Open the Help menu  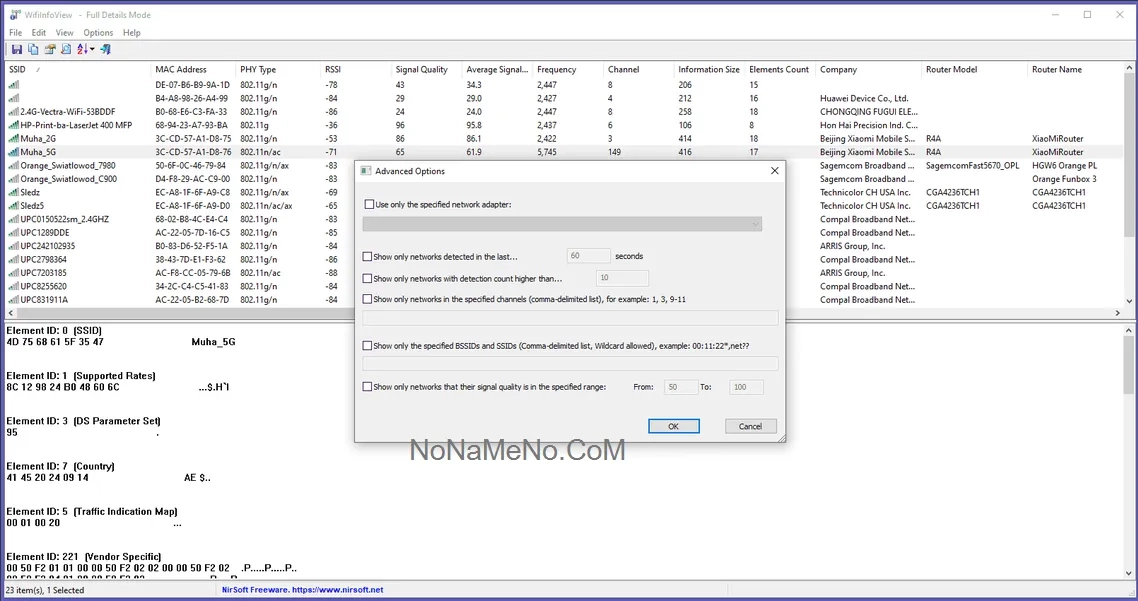tap(131, 33)
